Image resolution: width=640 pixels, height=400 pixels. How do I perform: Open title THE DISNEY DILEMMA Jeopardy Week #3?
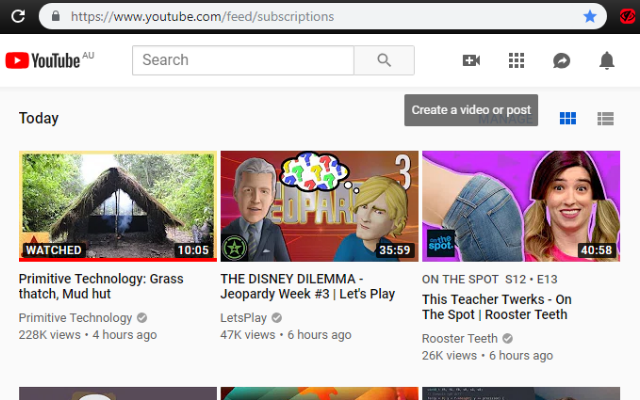308,286
